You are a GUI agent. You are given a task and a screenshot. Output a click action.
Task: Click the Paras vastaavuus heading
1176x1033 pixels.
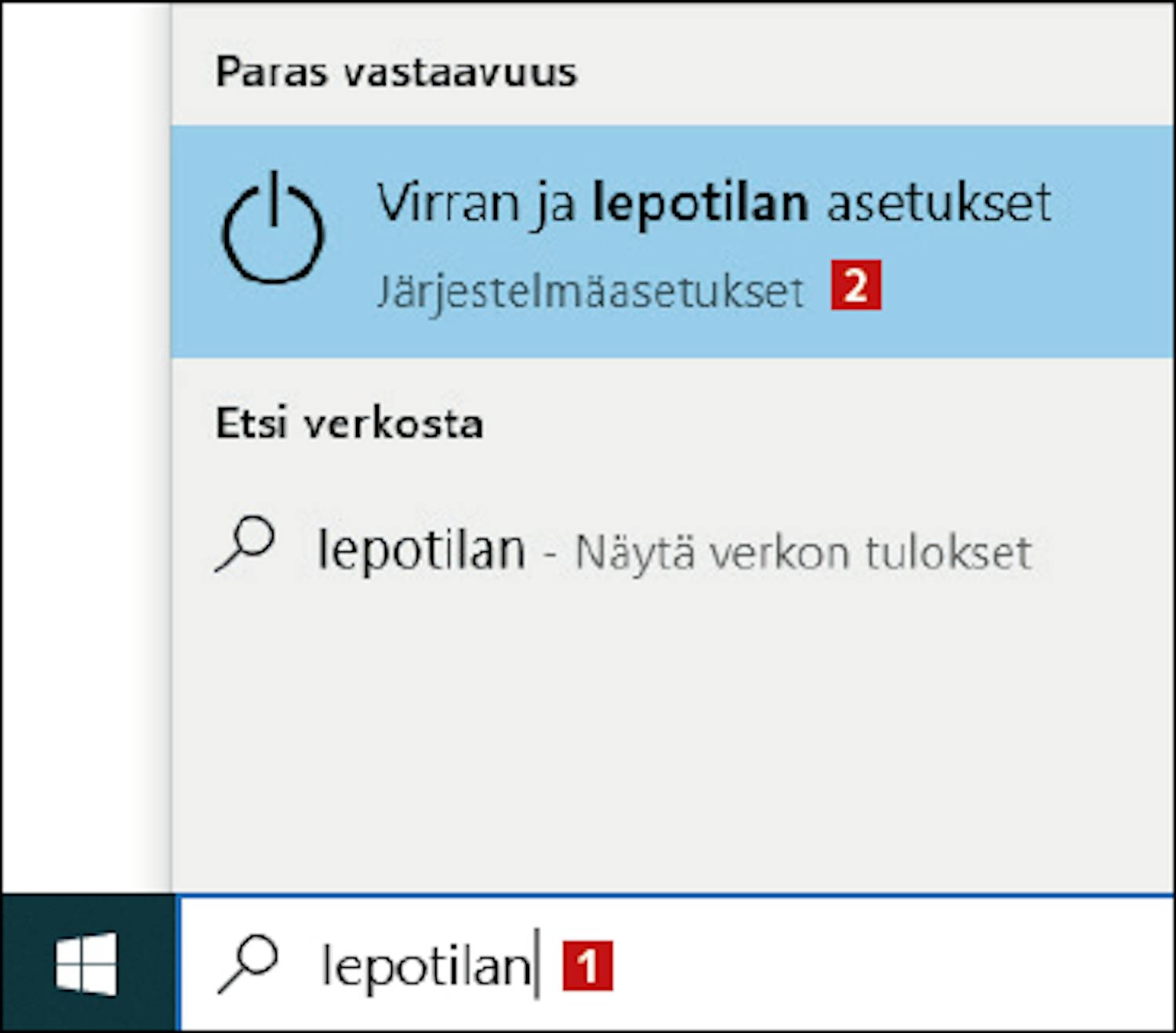point(396,72)
